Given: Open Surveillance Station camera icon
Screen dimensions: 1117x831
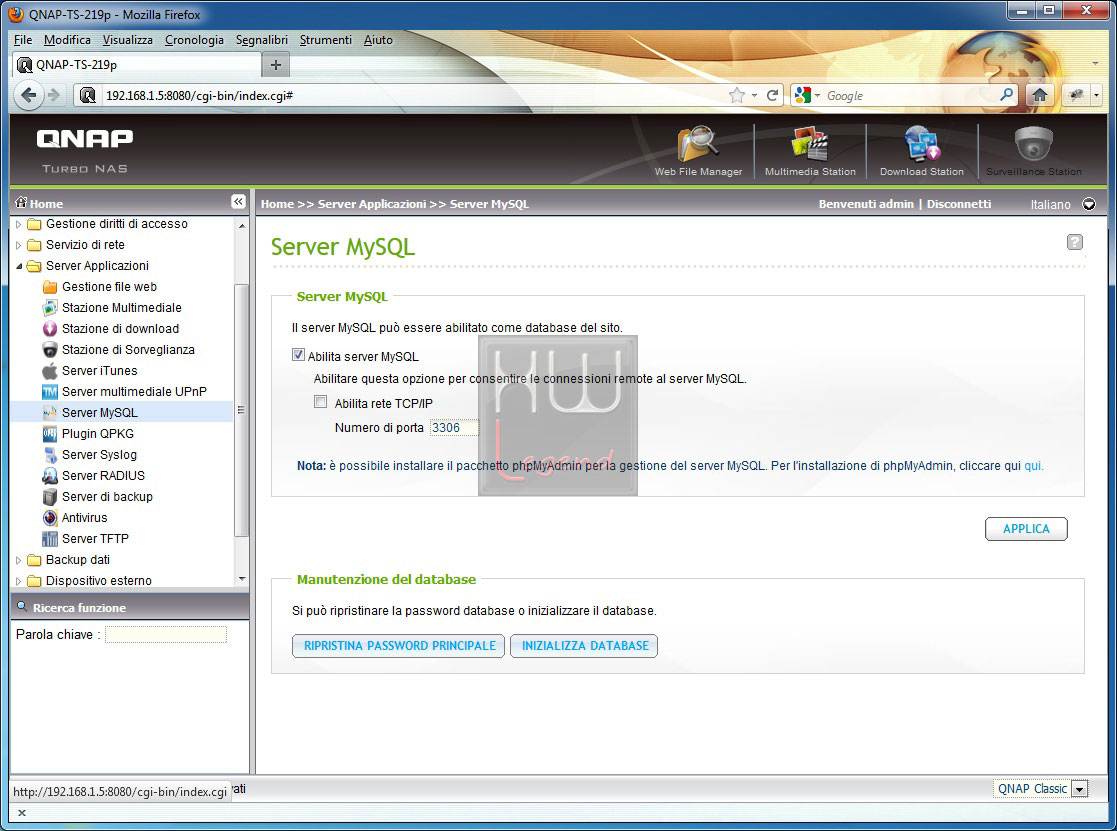Looking at the screenshot, I should [x=1034, y=144].
